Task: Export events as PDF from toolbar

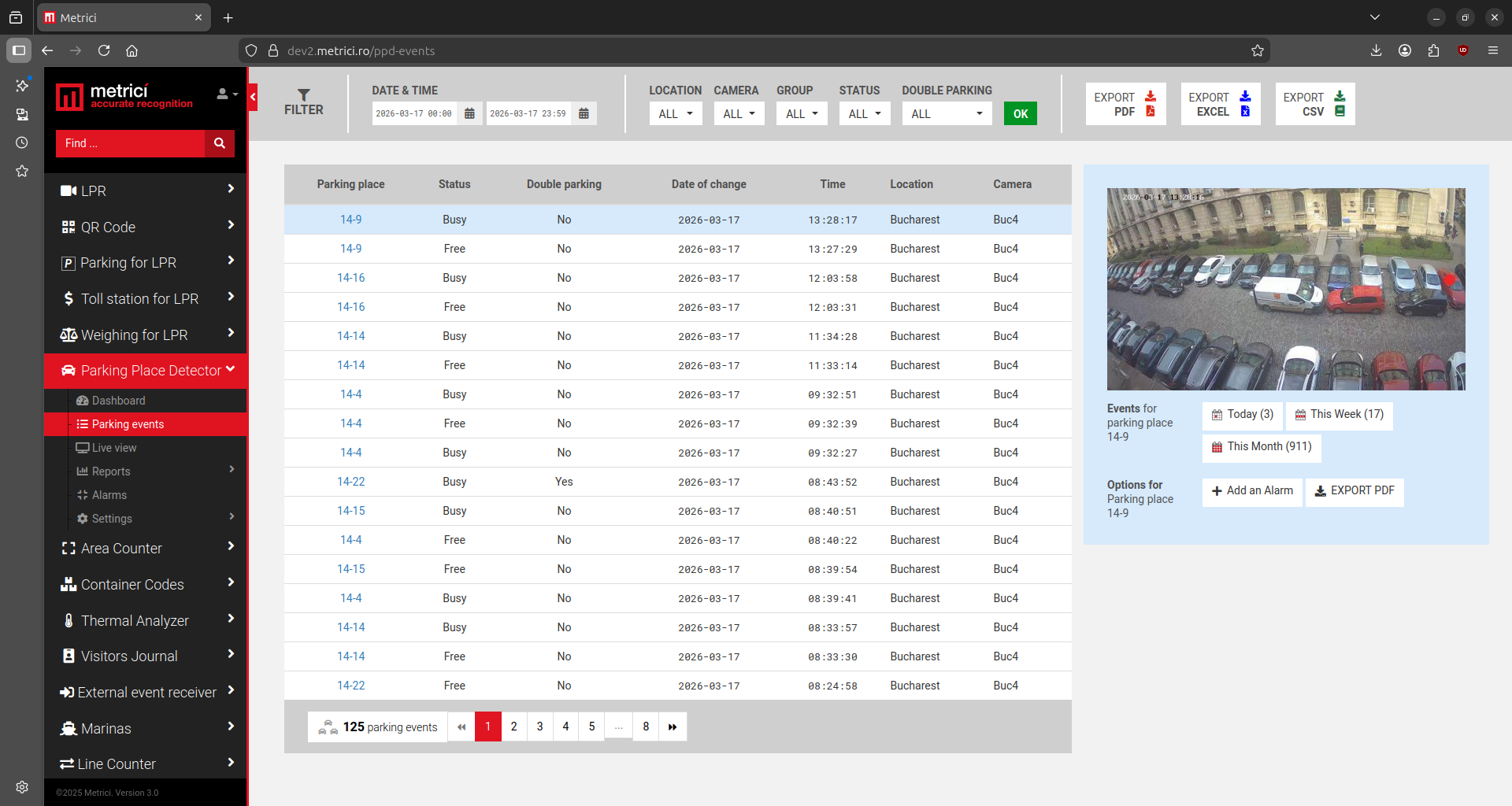Action: [1125, 104]
